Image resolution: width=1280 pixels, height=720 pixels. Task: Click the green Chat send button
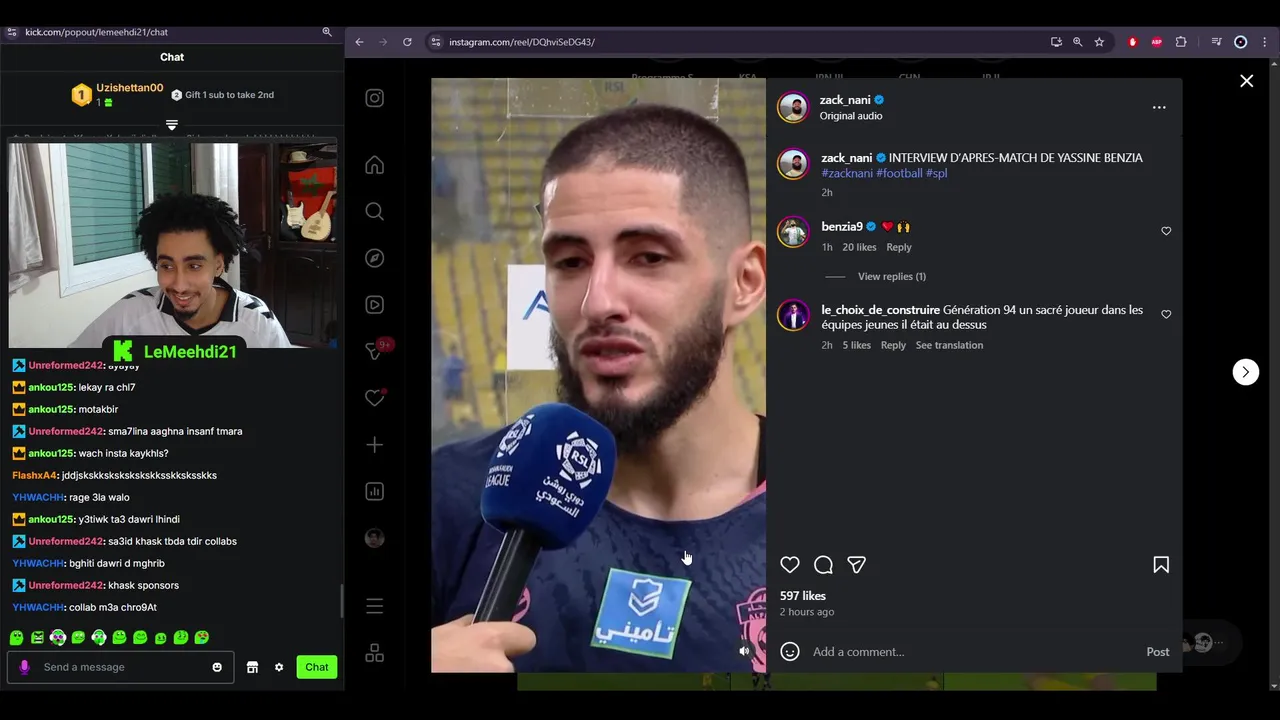[317, 667]
